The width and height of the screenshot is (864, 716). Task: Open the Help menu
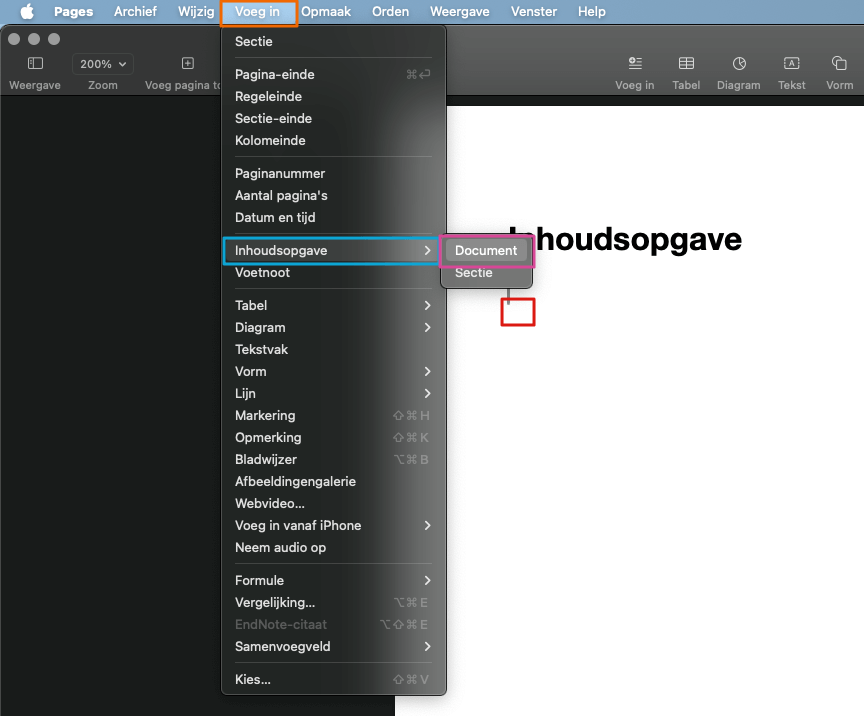pyautogui.click(x=591, y=12)
